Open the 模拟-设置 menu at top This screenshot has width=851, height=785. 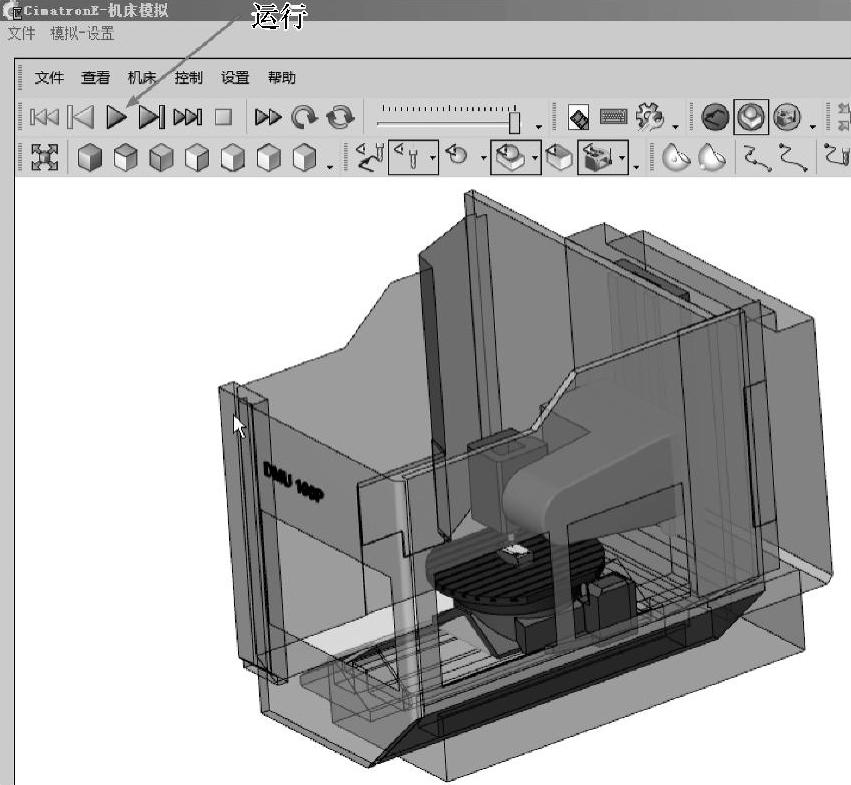tap(82, 33)
